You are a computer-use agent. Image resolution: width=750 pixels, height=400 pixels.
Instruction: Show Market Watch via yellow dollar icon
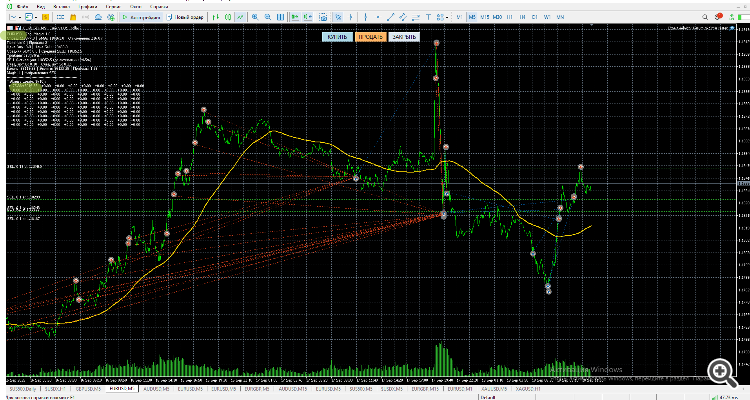(x=45, y=17)
